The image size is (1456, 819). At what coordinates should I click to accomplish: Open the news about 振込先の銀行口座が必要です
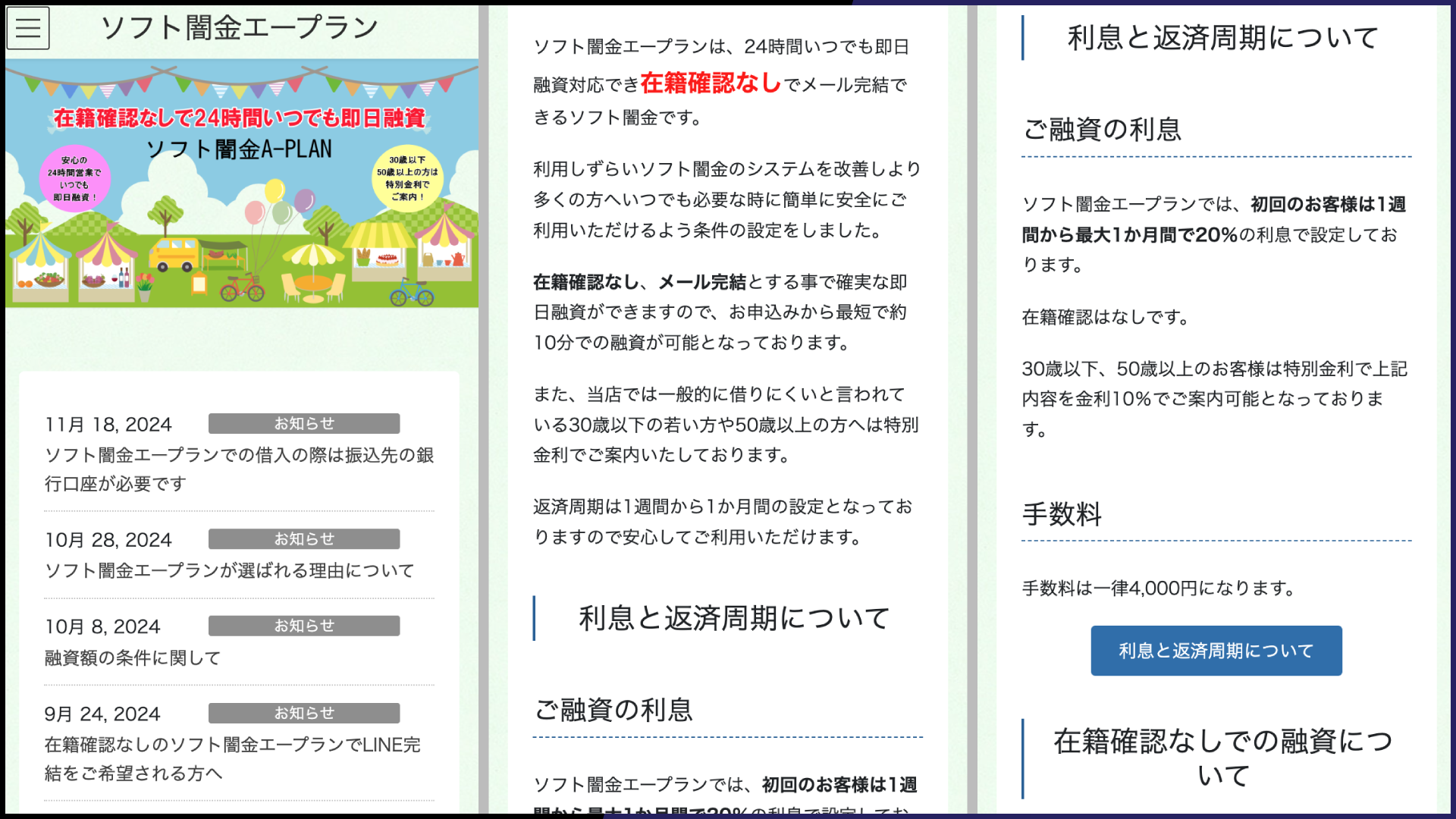239,469
